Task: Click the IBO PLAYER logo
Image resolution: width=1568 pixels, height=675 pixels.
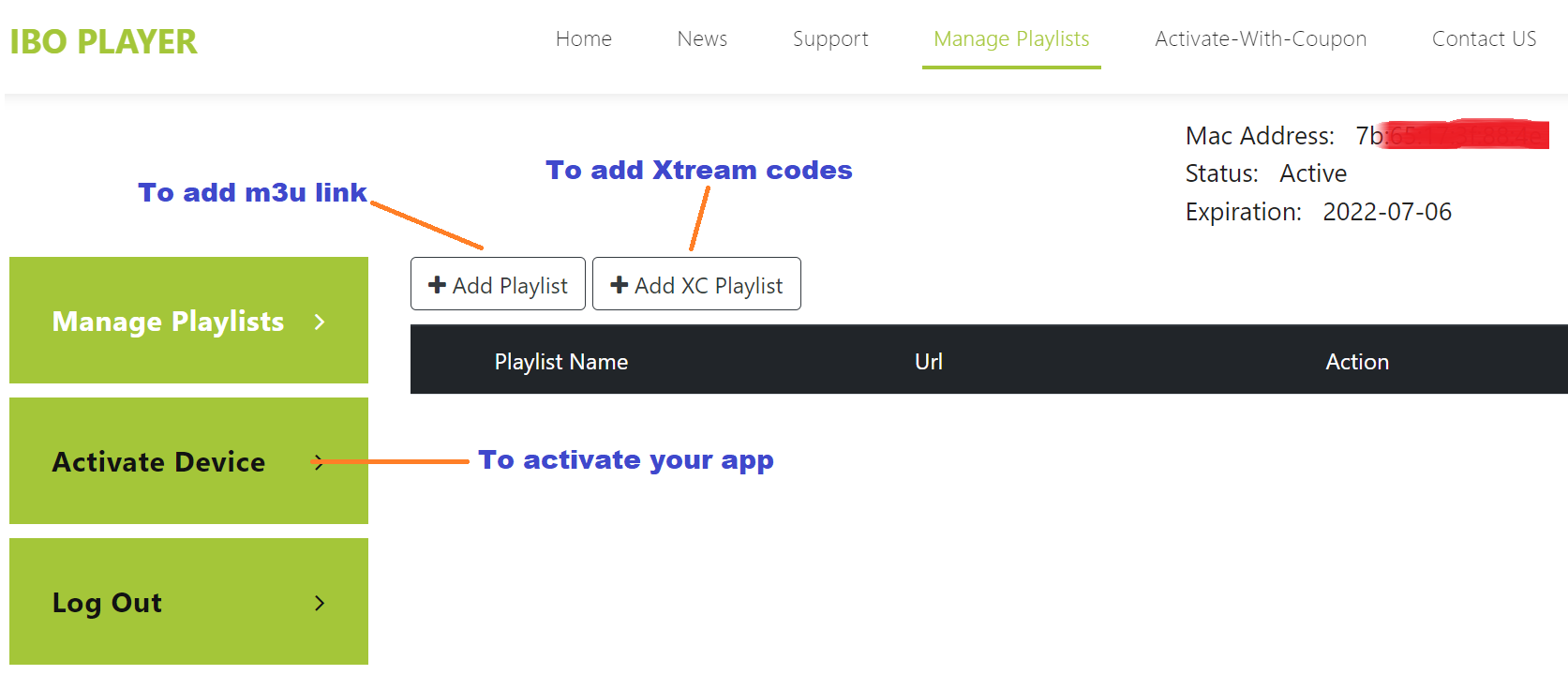Action: tap(103, 41)
